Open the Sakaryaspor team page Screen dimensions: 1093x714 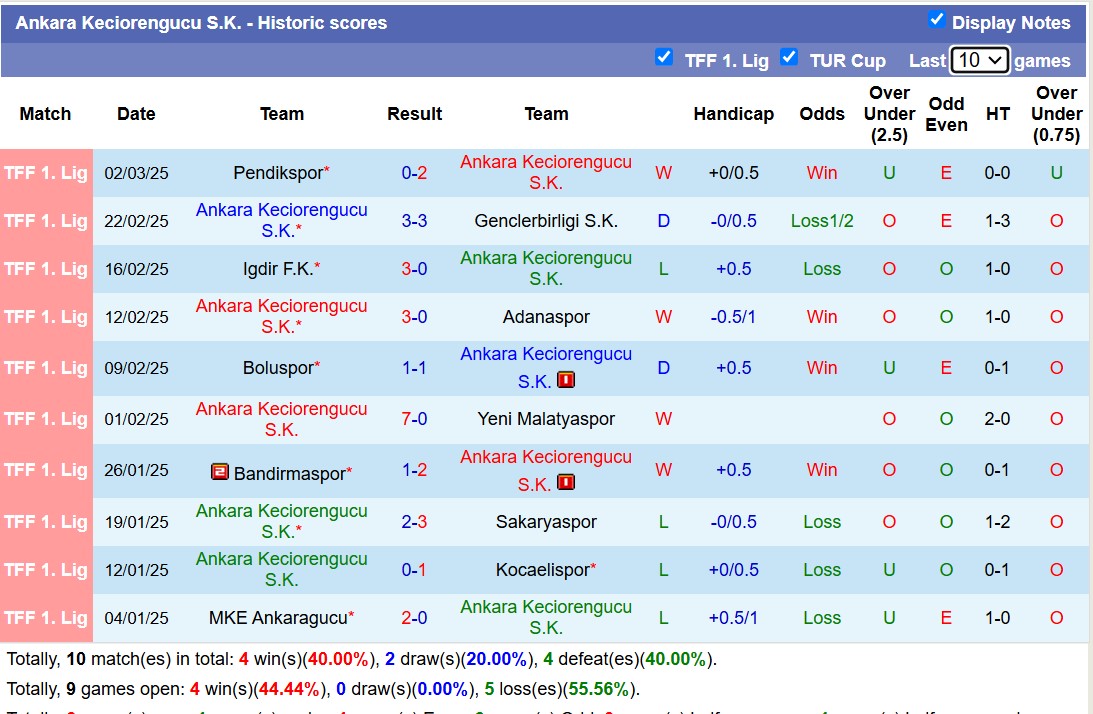(x=546, y=521)
